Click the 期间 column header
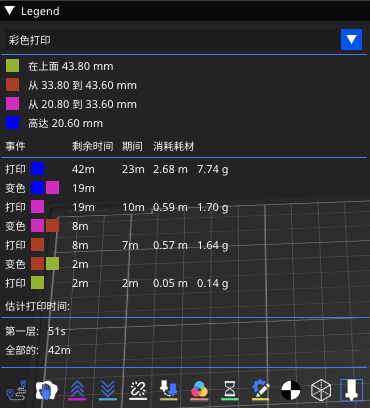This screenshot has height=408, width=370. pos(132,146)
